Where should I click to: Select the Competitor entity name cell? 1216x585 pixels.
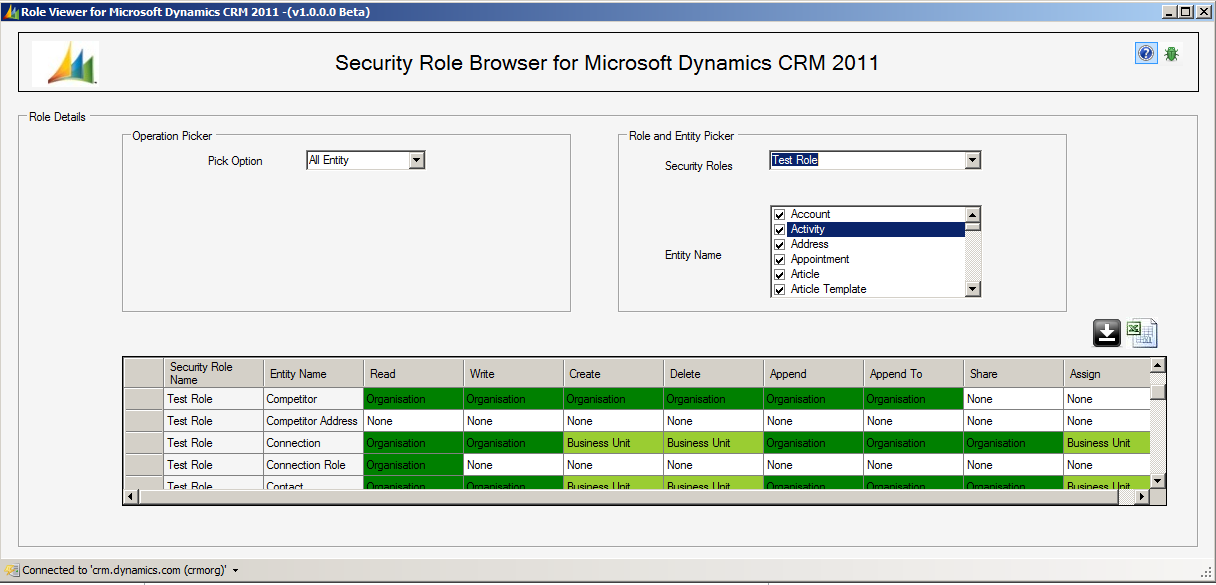313,398
